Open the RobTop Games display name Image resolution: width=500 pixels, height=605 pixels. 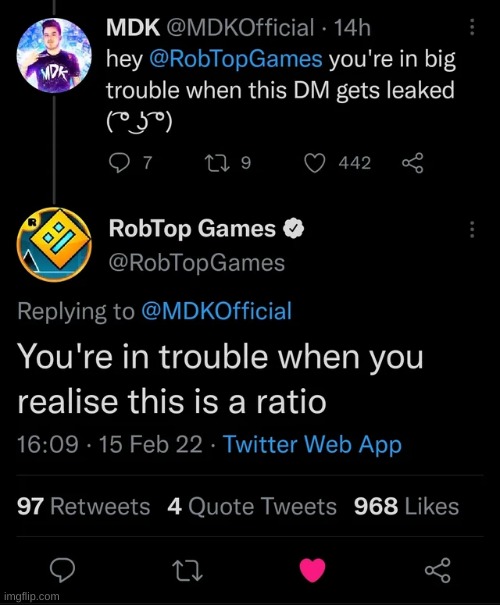point(192,228)
